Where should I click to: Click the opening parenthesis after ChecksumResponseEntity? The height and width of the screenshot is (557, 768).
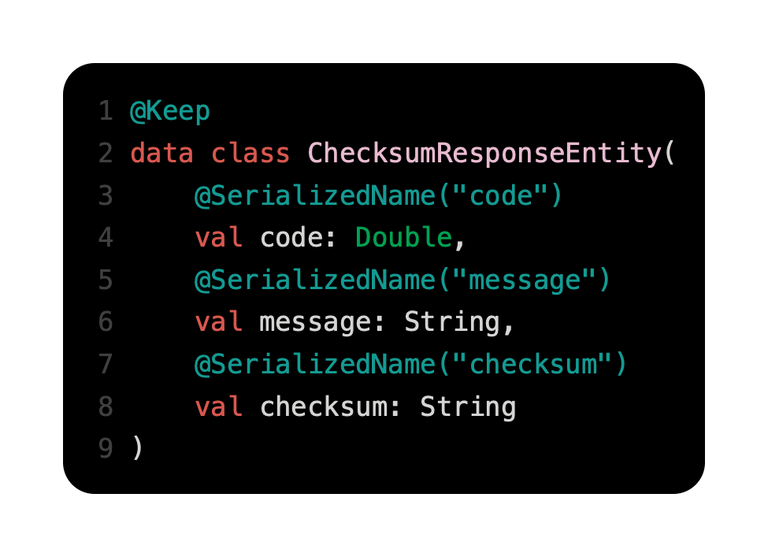(670, 153)
